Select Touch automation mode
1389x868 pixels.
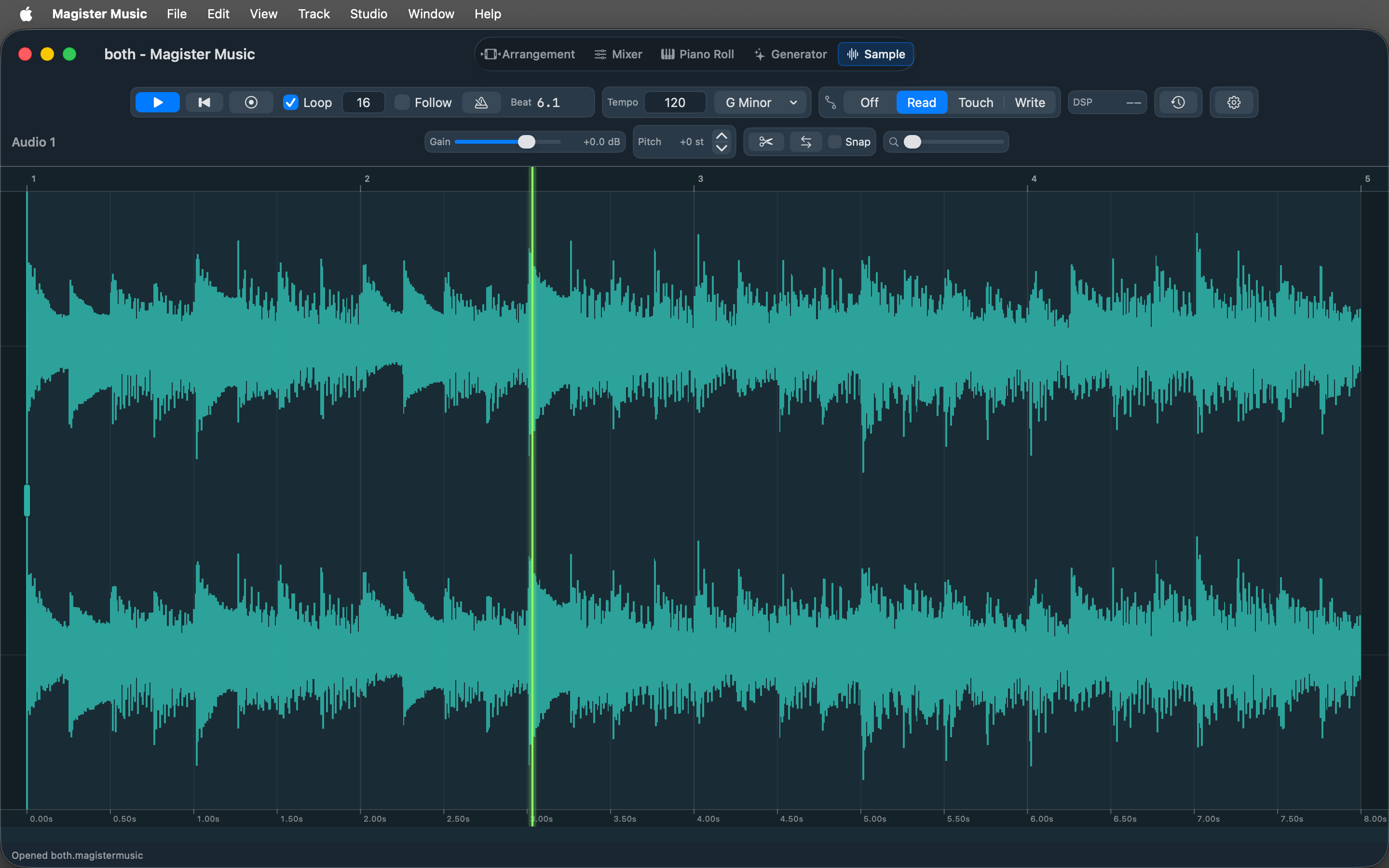tap(975, 102)
